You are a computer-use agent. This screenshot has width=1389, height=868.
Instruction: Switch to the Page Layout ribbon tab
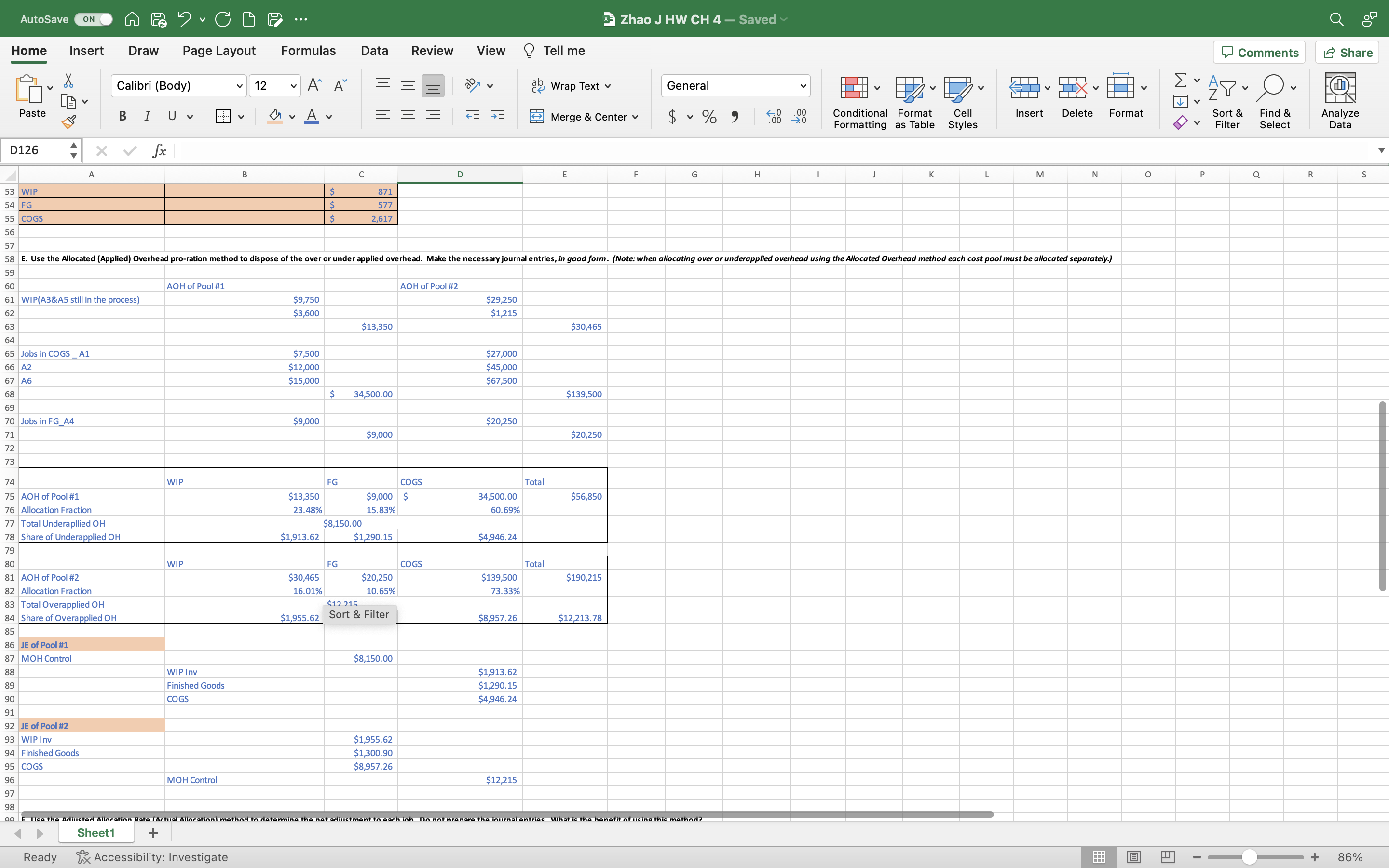coord(218,51)
